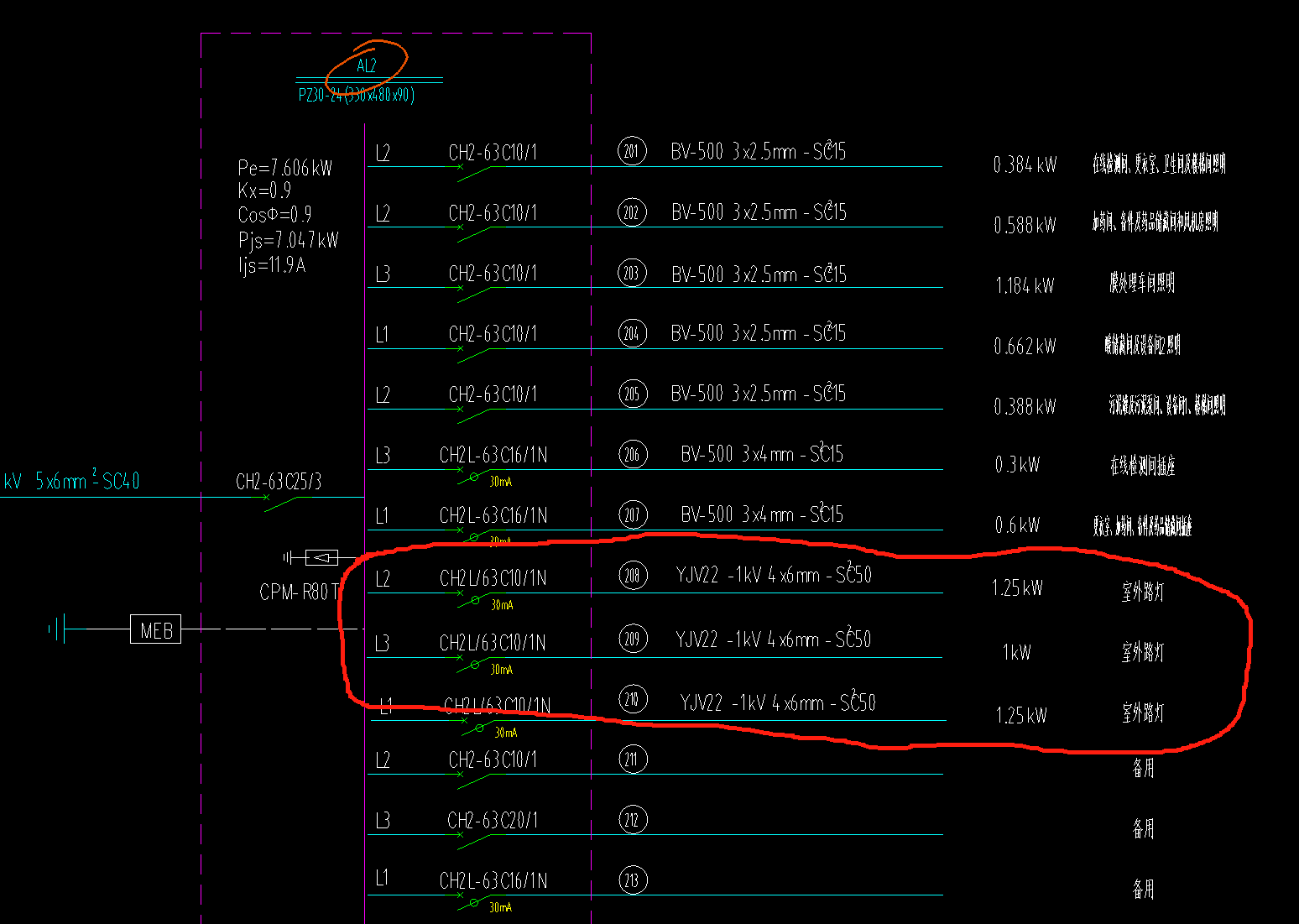The width and height of the screenshot is (1299, 924).
Task: Click the Pjs=7.047kW text
Action: pyautogui.click(x=289, y=241)
